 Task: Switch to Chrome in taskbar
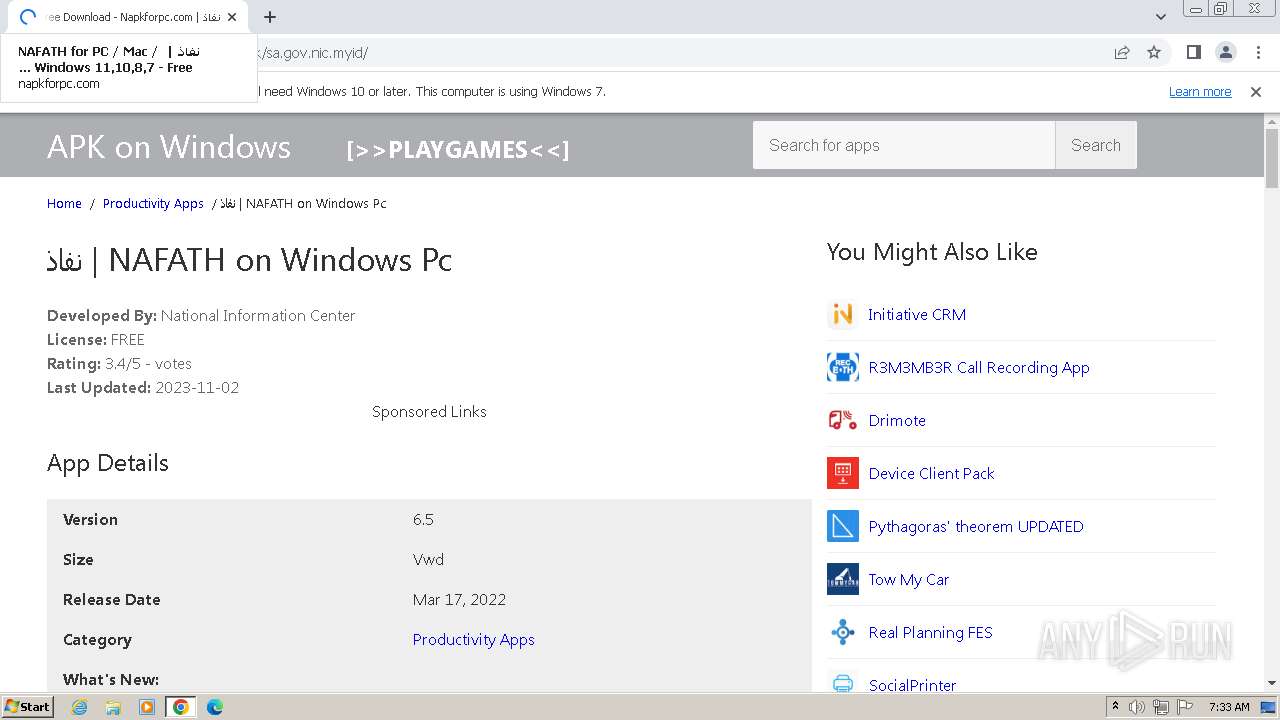[x=180, y=707]
